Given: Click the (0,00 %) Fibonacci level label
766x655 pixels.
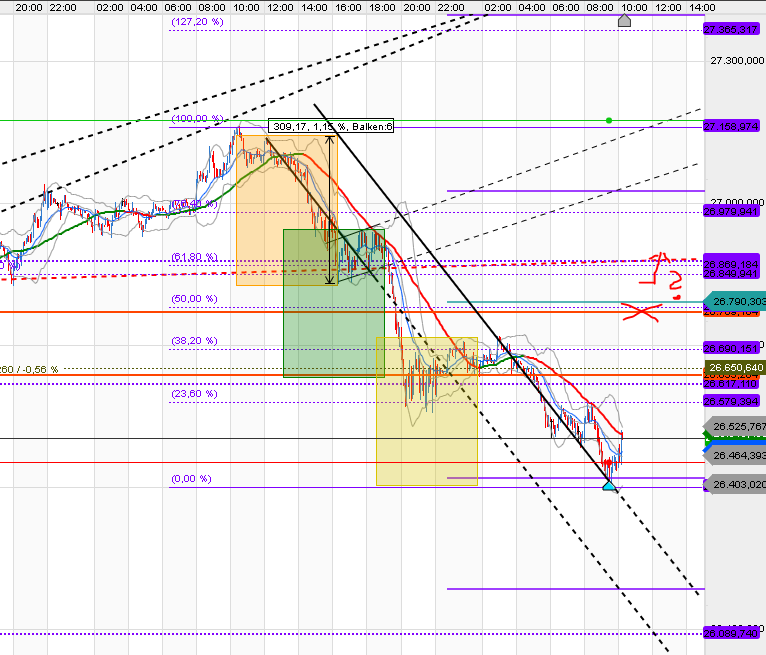Looking at the screenshot, I should pyautogui.click(x=192, y=479).
